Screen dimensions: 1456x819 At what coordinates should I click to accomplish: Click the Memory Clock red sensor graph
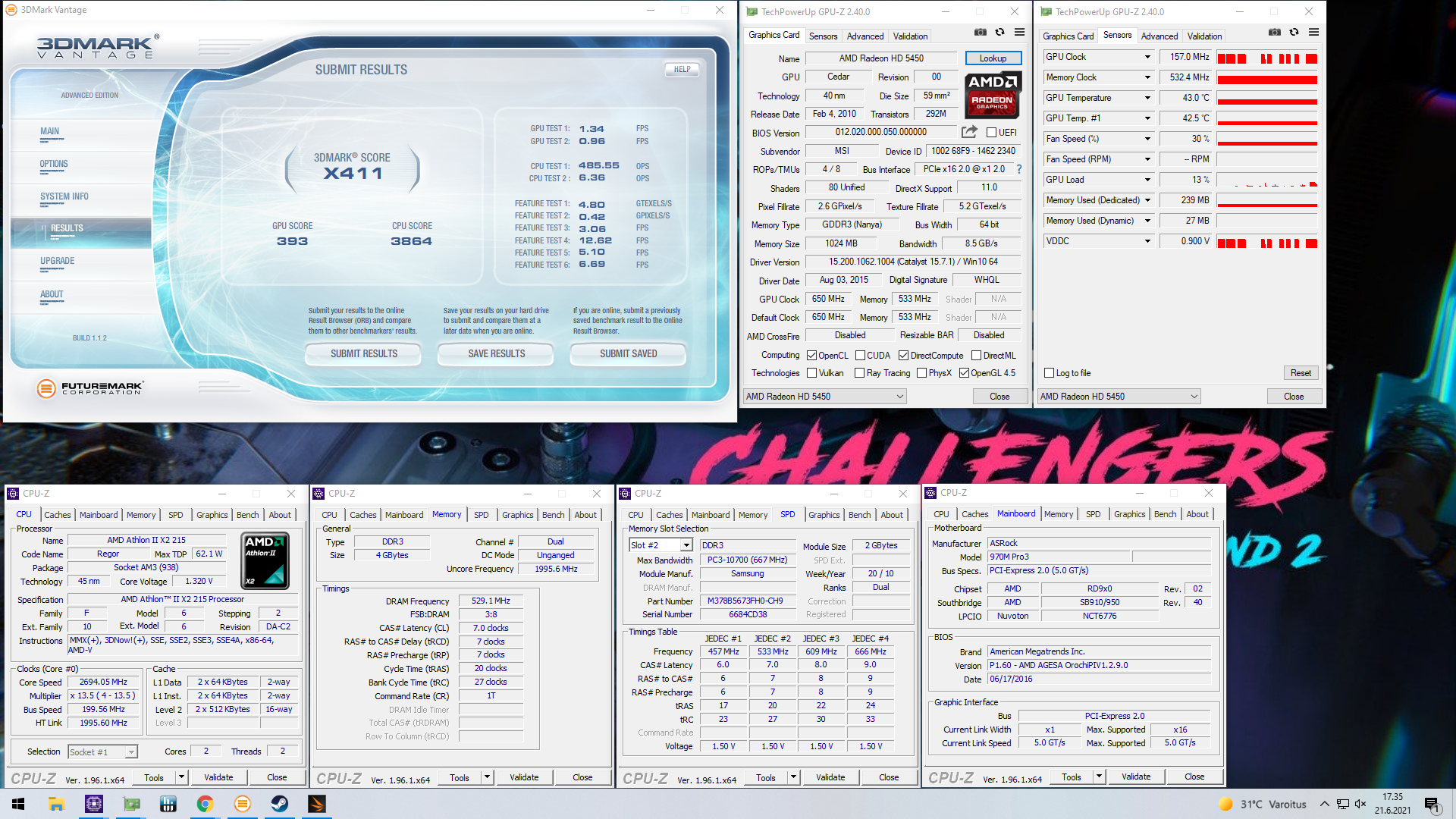[1267, 79]
